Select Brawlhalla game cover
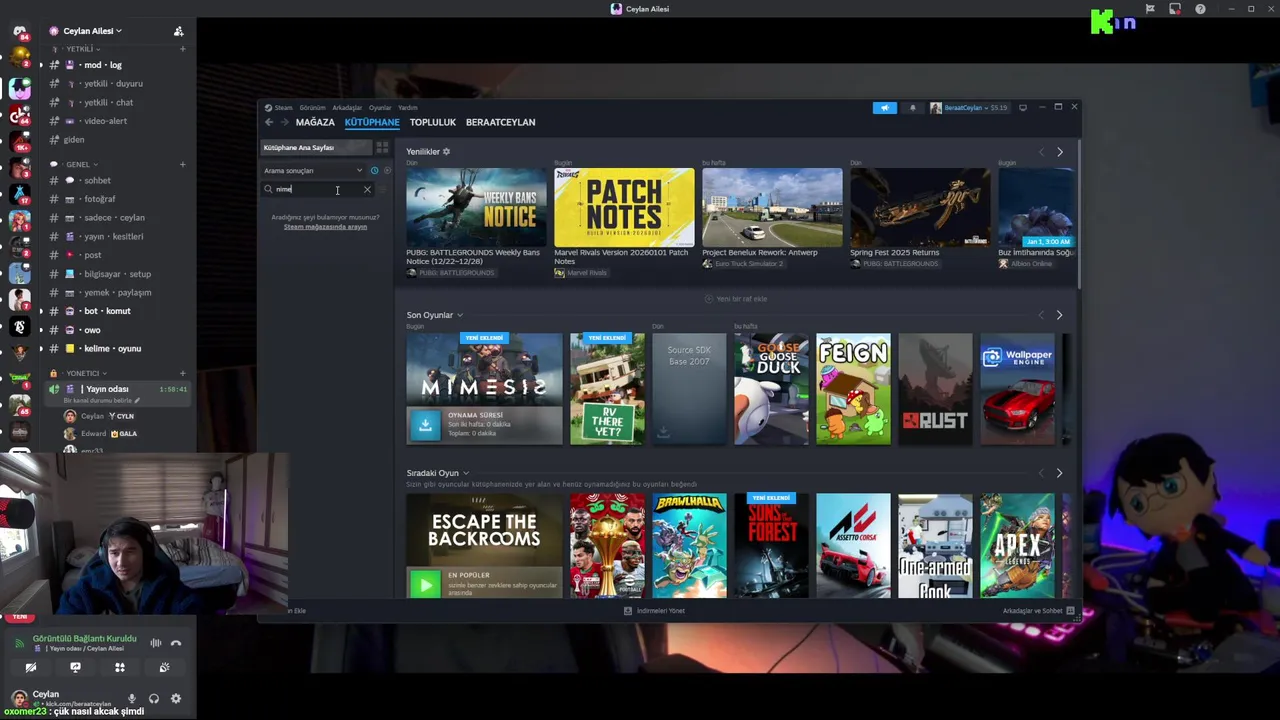The image size is (1280, 720). point(689,546)
